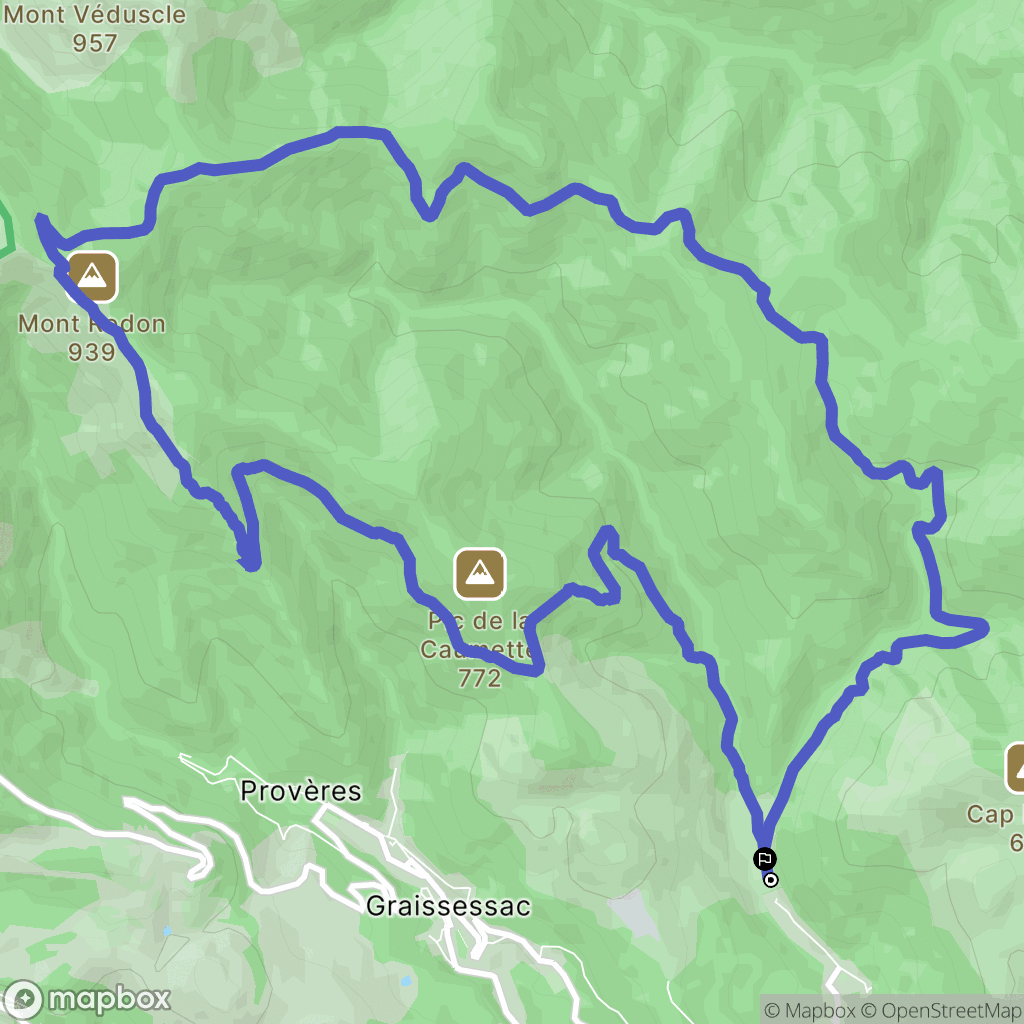Click the Mapbox logo compass icon
The height and width of the screenshot is (1024, 1024).
24,999
